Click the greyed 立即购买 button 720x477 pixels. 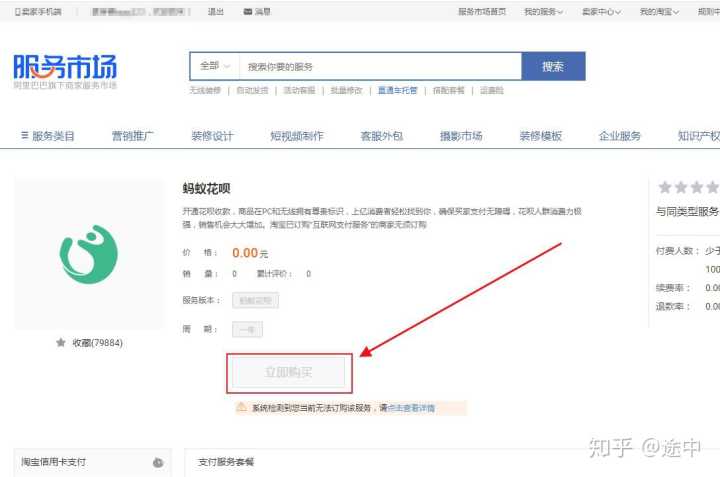click(289, 372)
